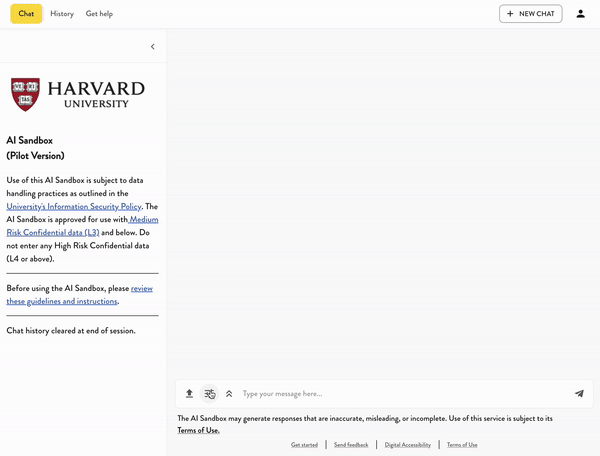Click the Harvard University logo
The width and height of the screenshot is (600, 456).
[78, 95]
